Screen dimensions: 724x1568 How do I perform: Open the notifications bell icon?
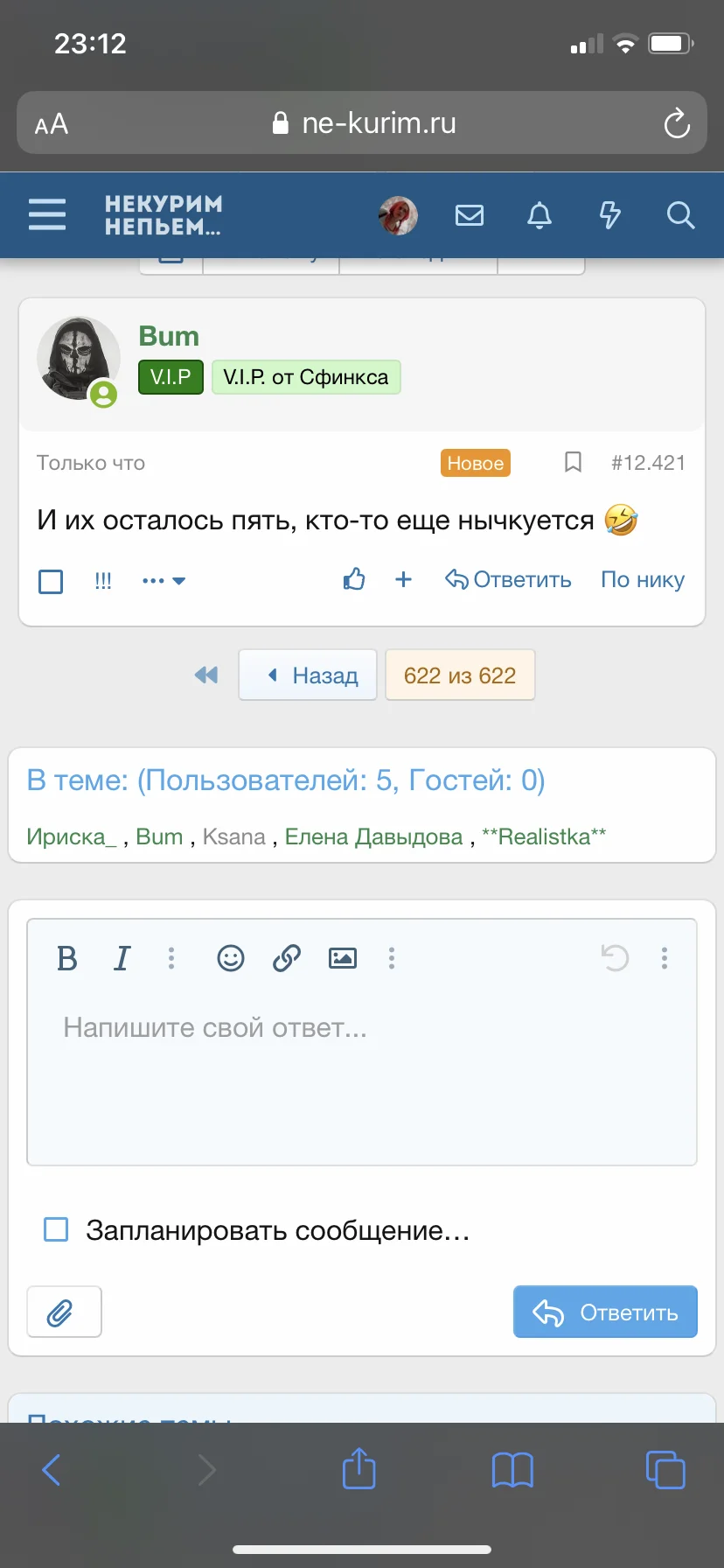[x=540, y=215]
